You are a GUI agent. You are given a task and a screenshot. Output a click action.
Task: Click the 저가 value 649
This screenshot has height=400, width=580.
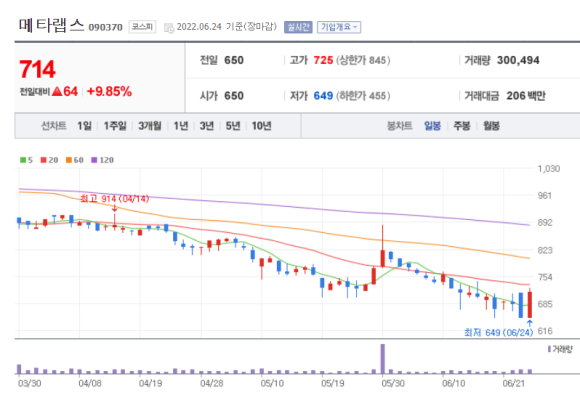click(323, 95)
